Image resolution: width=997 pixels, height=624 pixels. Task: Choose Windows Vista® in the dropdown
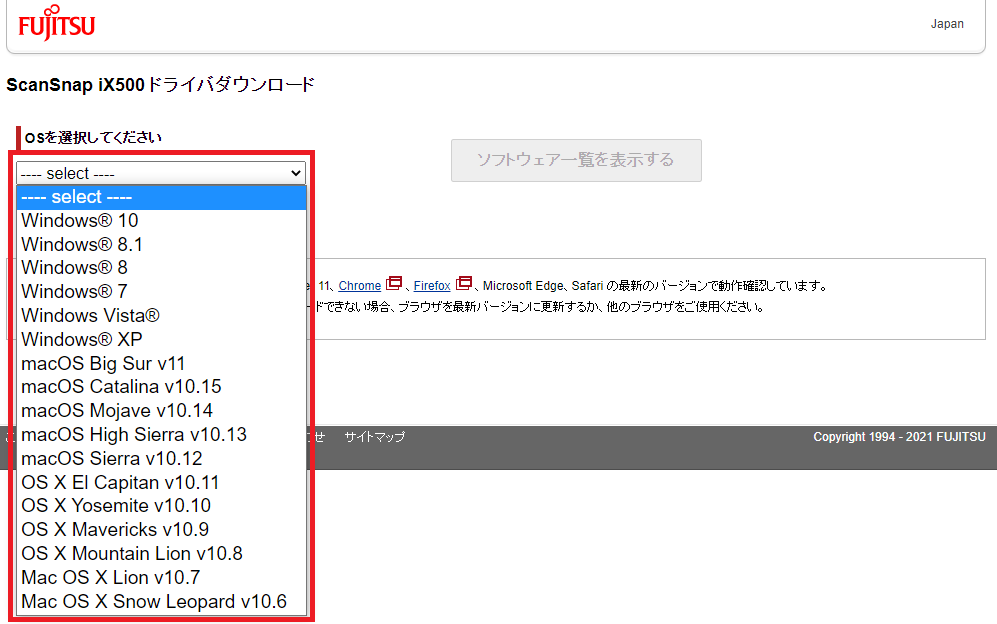click(162, 315)
